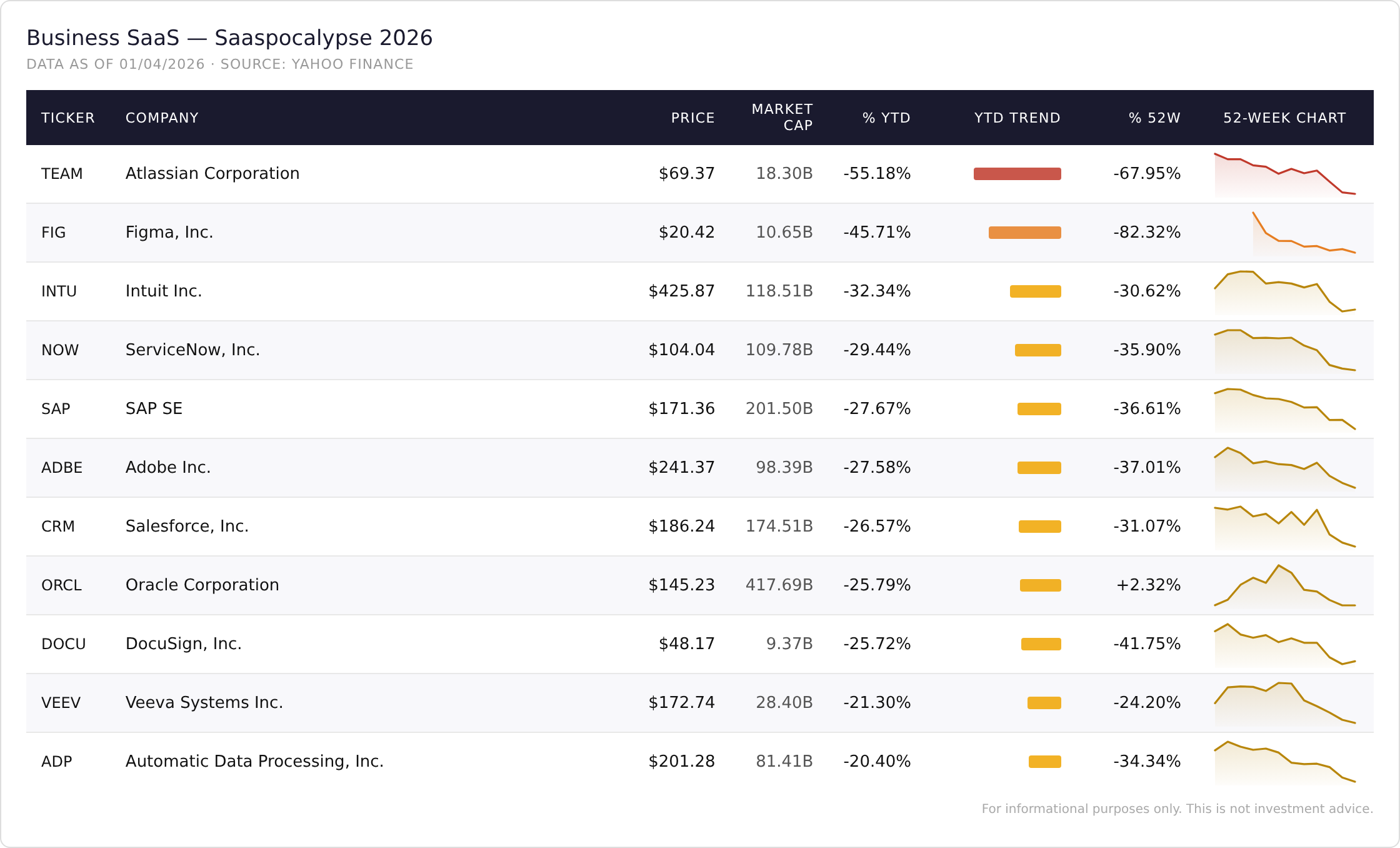Screen dimensions: 1400x848
Task: Select the NOW ticker cell
Action: coord(60,350)
